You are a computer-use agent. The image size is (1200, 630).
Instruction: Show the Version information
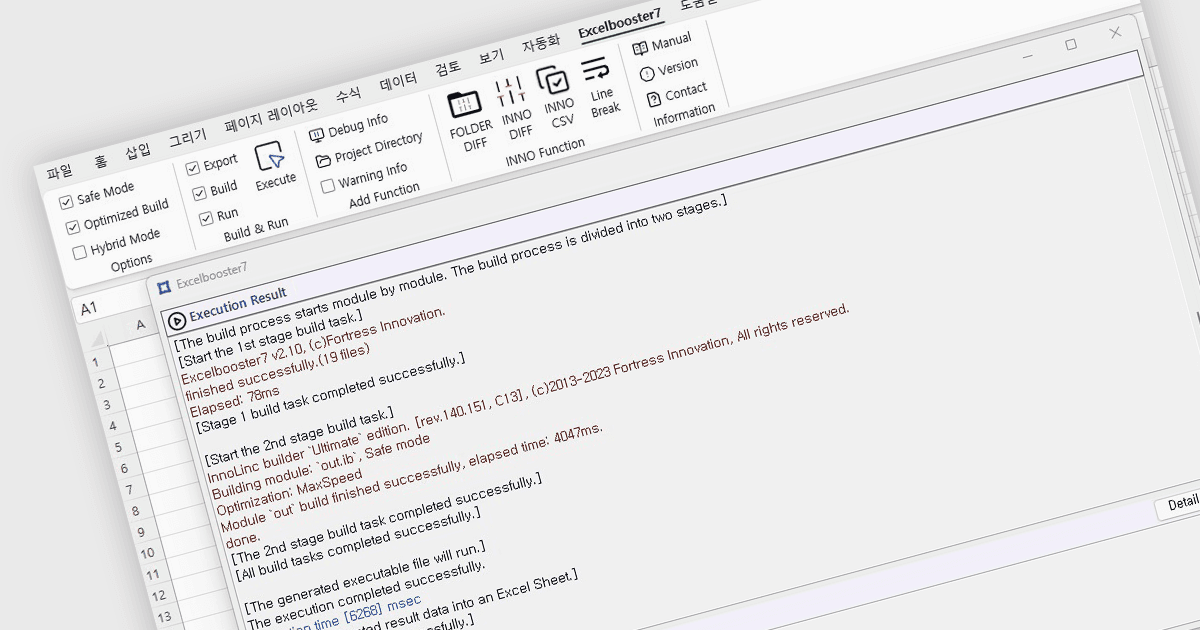[668, 69]
